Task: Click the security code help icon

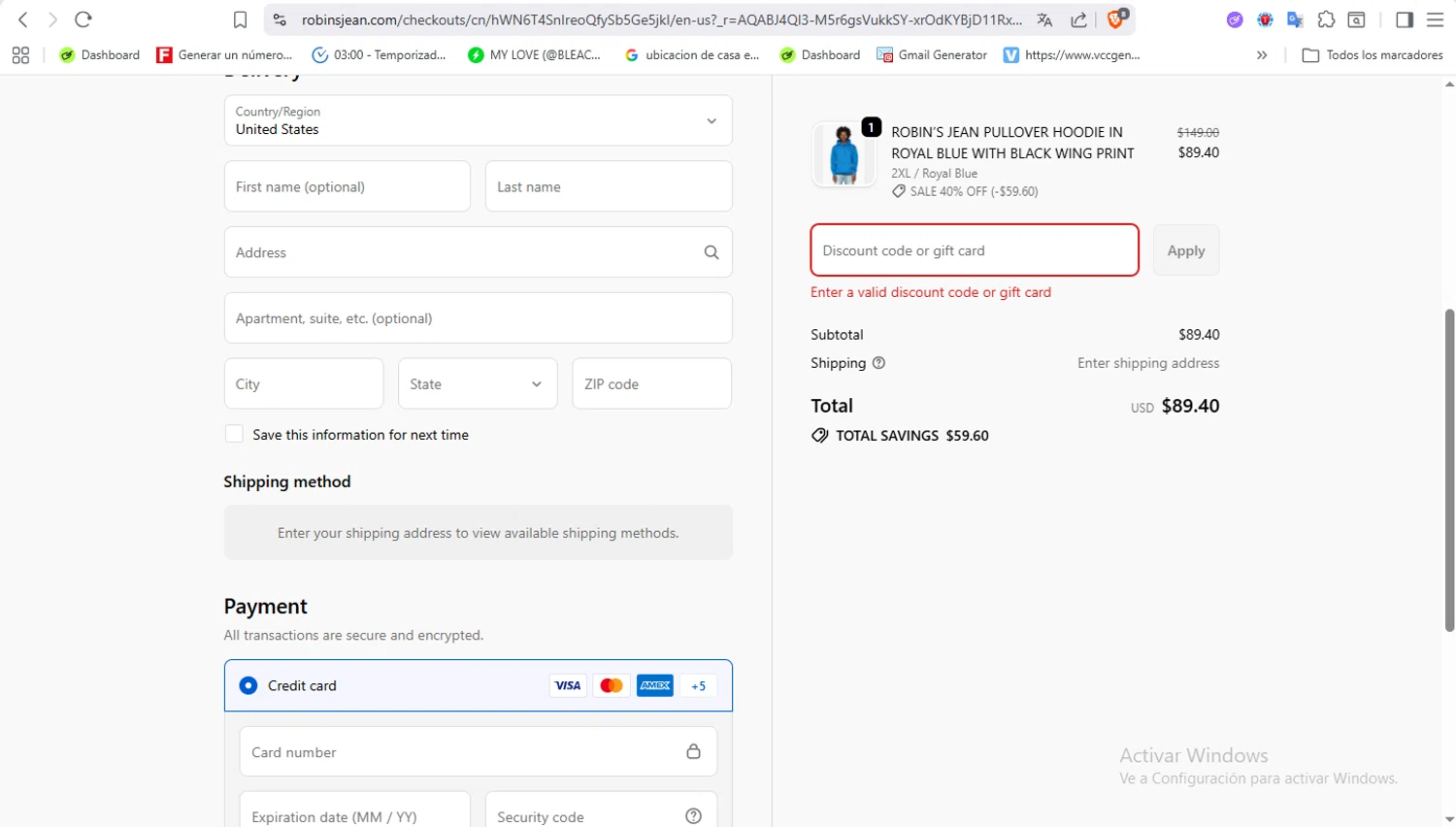Action: pyautogui.click(x=693, y=816)
